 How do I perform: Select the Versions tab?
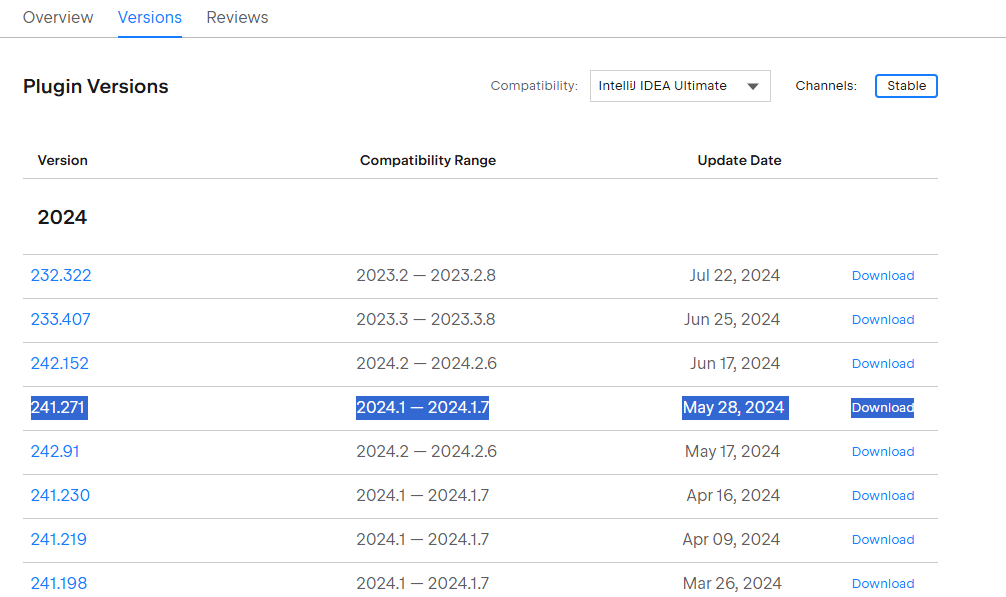coord(149,17)
